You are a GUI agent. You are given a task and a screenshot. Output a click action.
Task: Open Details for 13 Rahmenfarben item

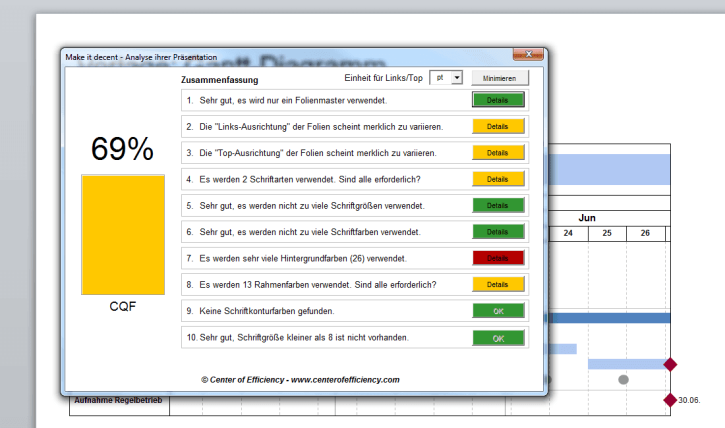pyautogui.click(x=498, y=284)
